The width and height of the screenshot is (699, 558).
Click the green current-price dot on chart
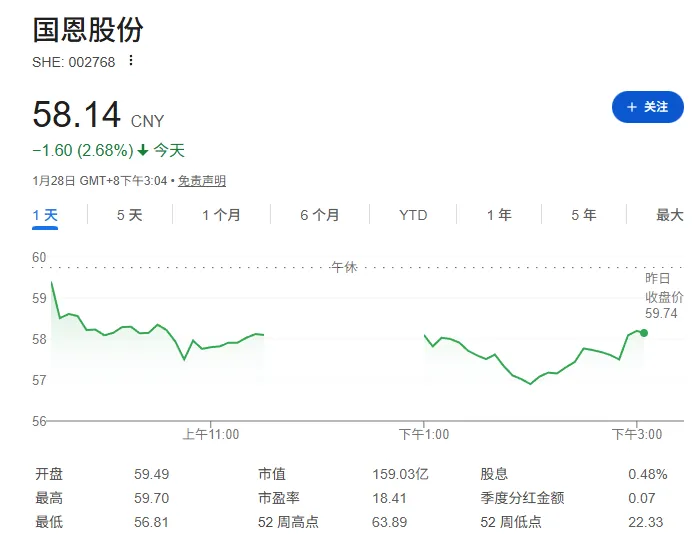[x=644, y=332]
